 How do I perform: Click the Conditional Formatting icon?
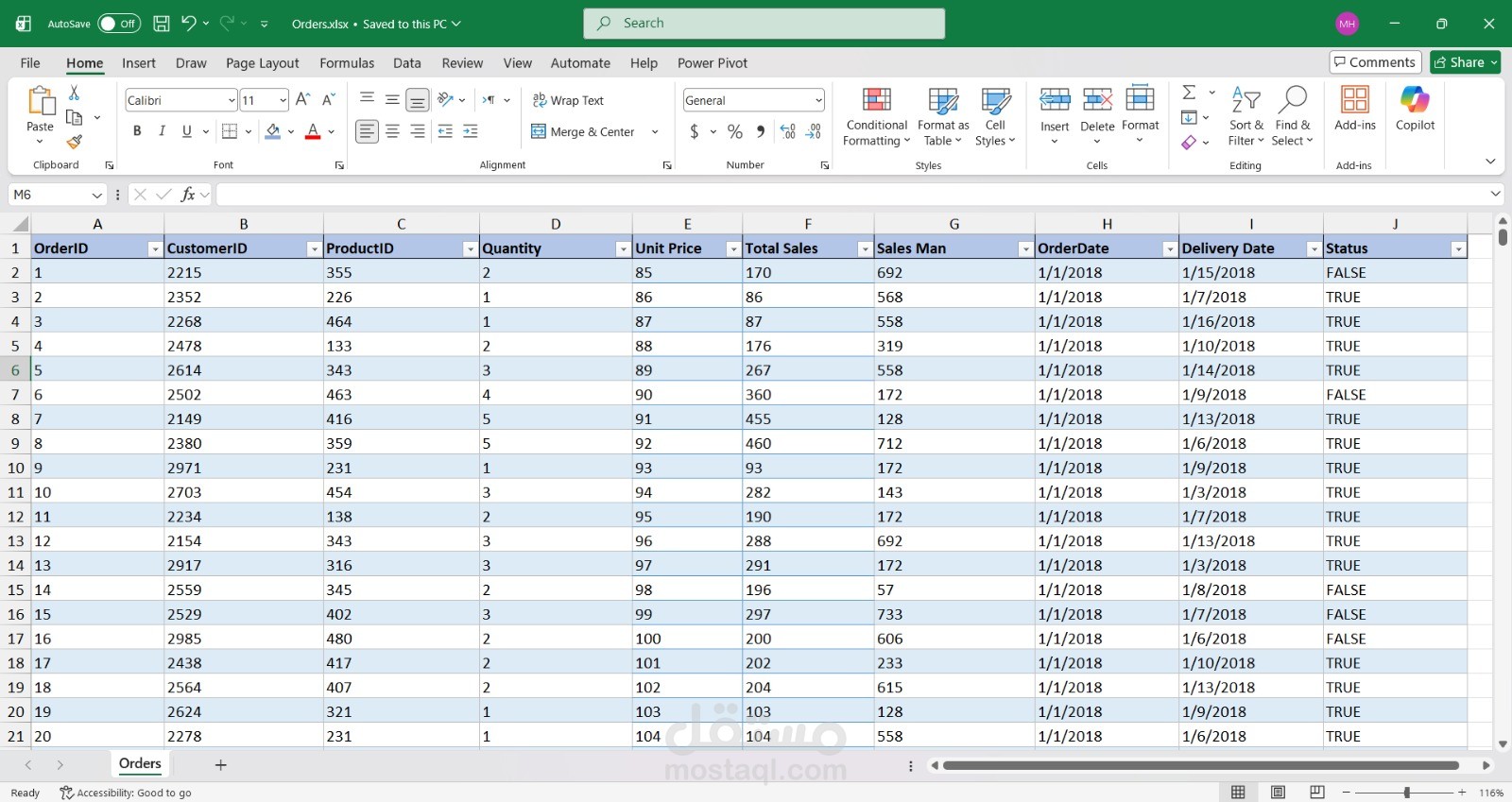coord(876,100)
